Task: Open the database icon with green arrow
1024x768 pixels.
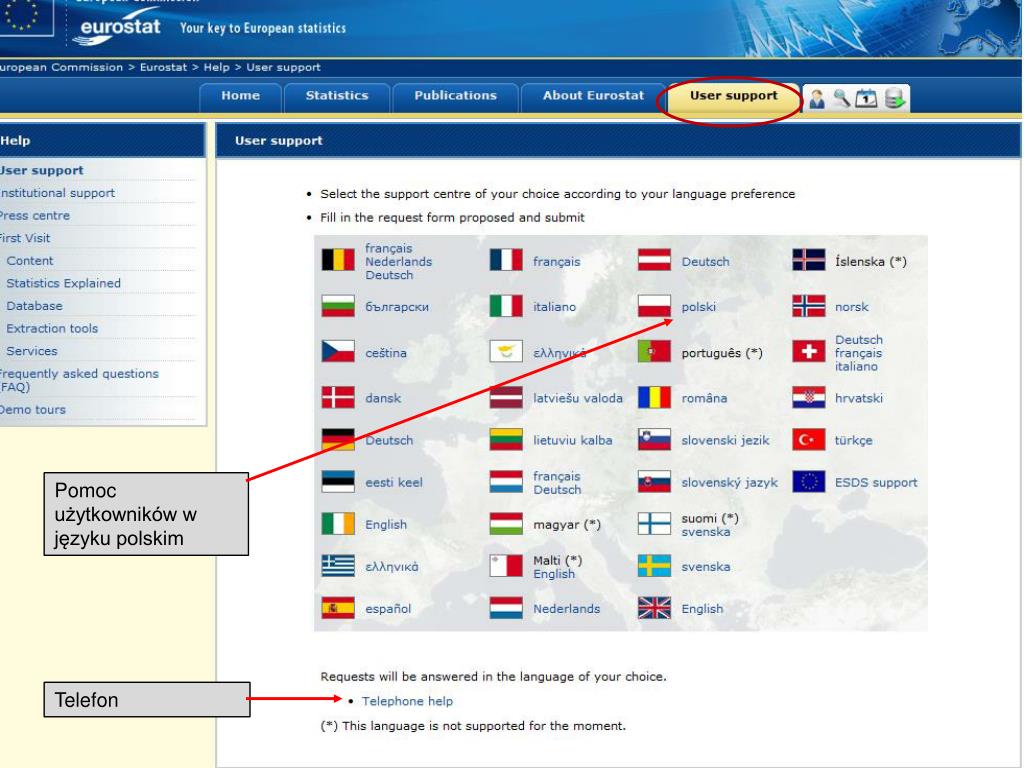Action: [x=895, y=99]
